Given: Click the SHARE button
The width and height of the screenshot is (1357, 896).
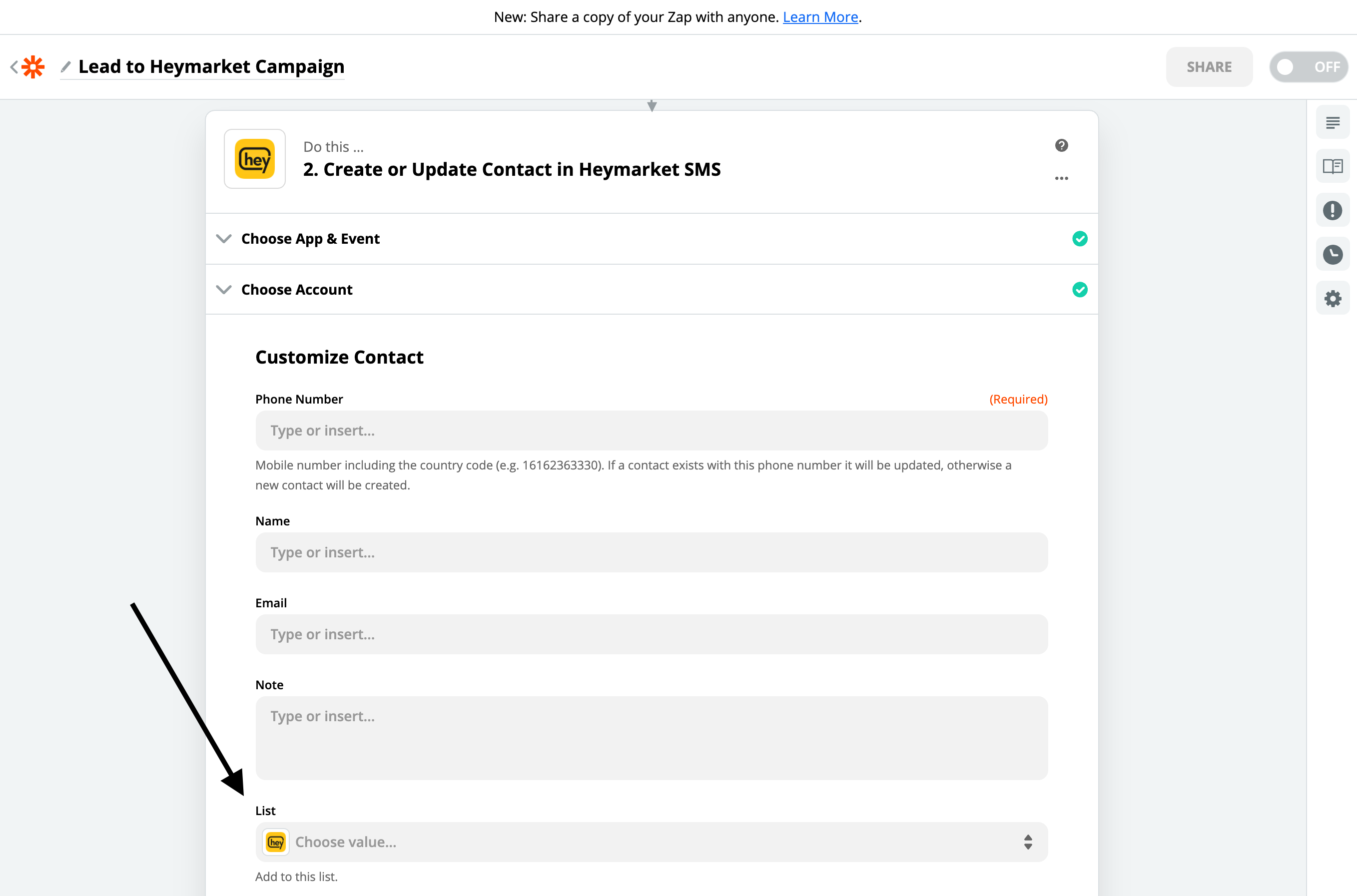Looking at the screenshot, I should point(1209,67).
